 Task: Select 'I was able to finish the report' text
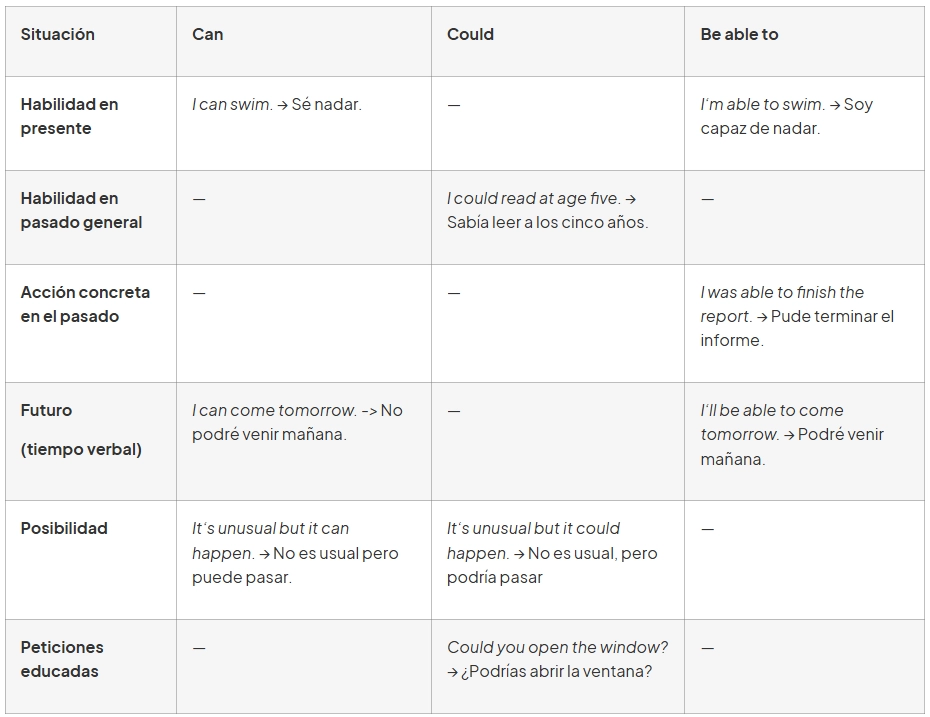(797, 316)
